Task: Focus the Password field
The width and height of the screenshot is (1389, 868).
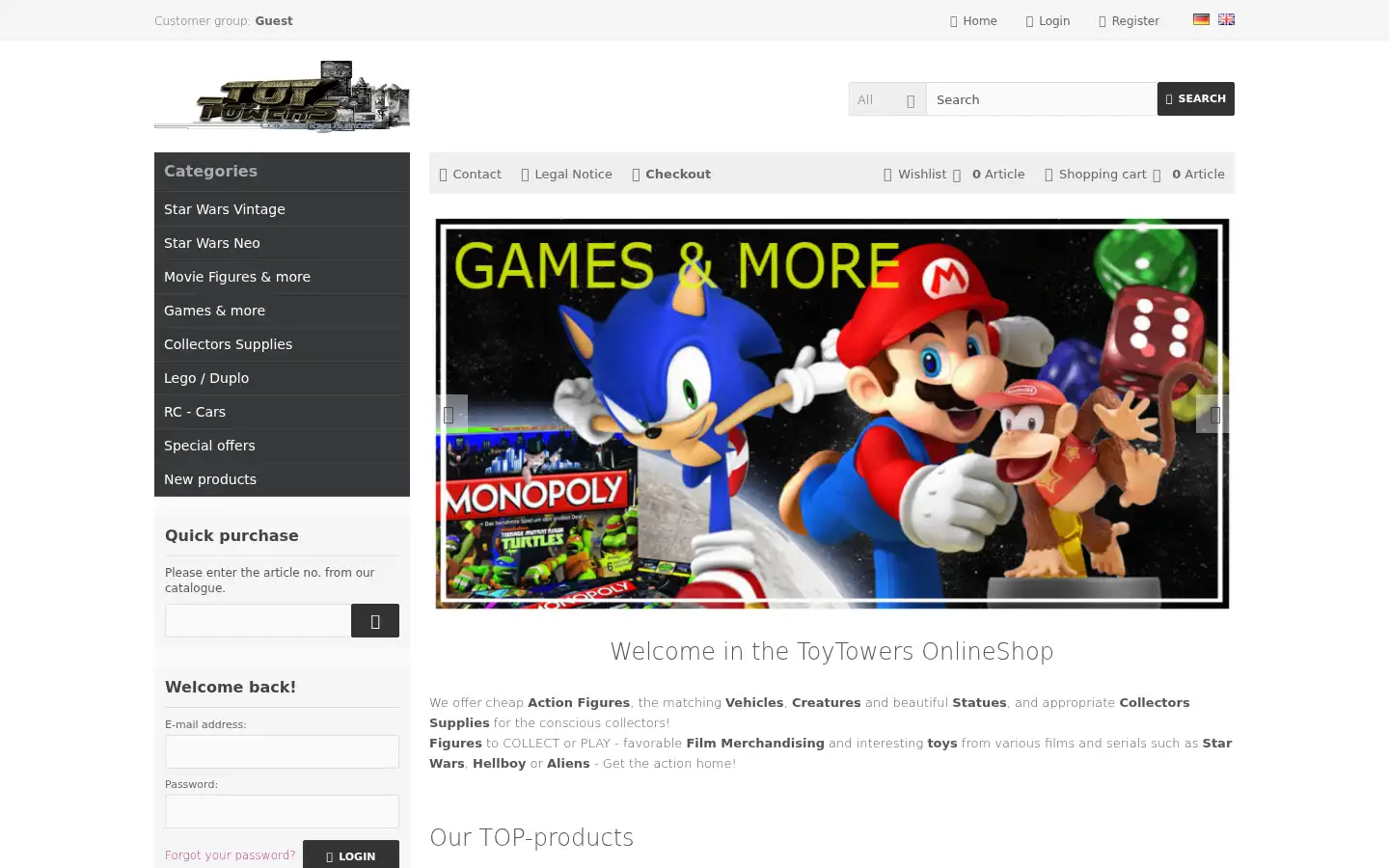Action: 282,812
